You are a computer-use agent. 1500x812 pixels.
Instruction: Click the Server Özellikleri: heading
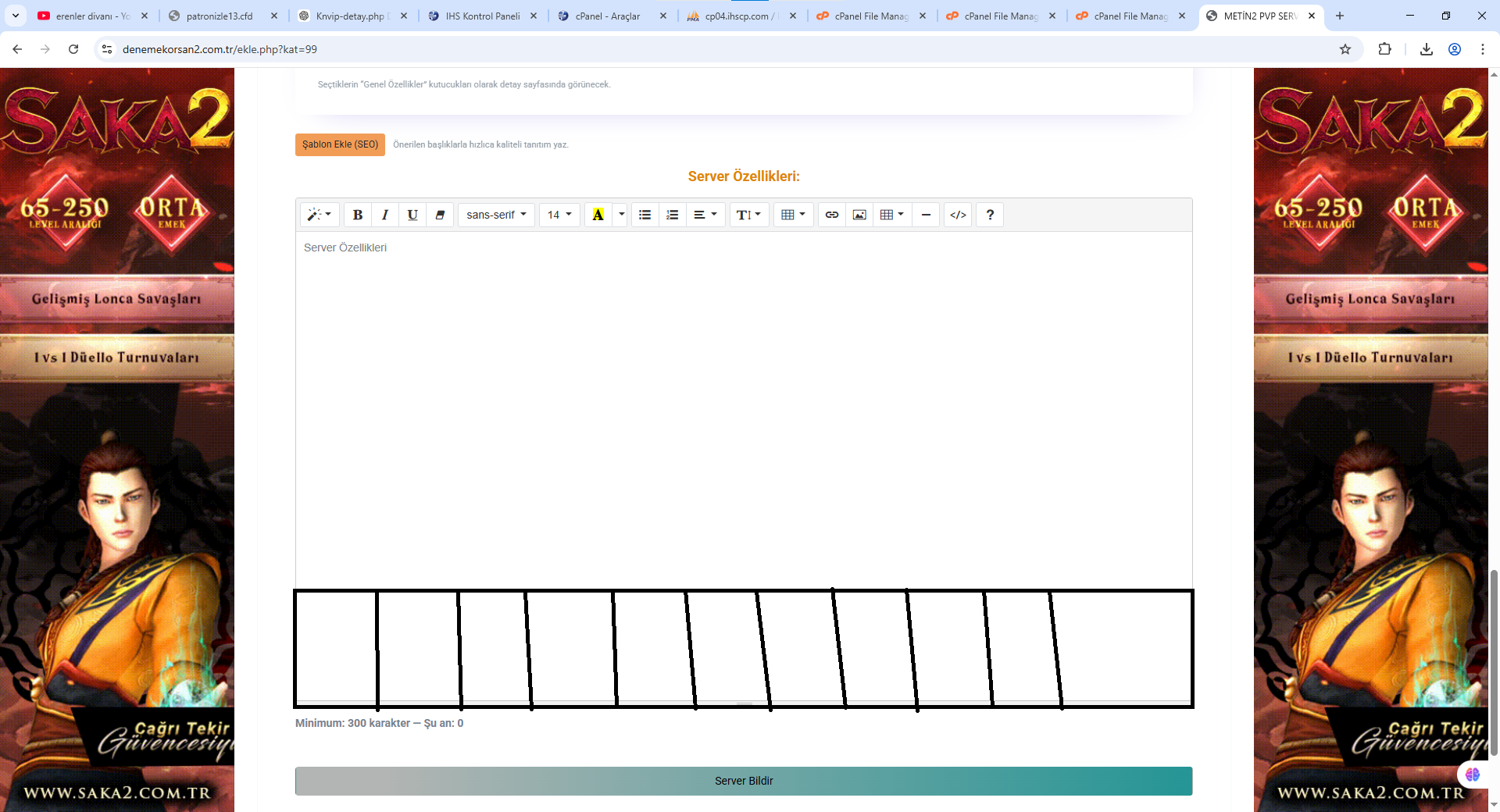click(744, 176)
